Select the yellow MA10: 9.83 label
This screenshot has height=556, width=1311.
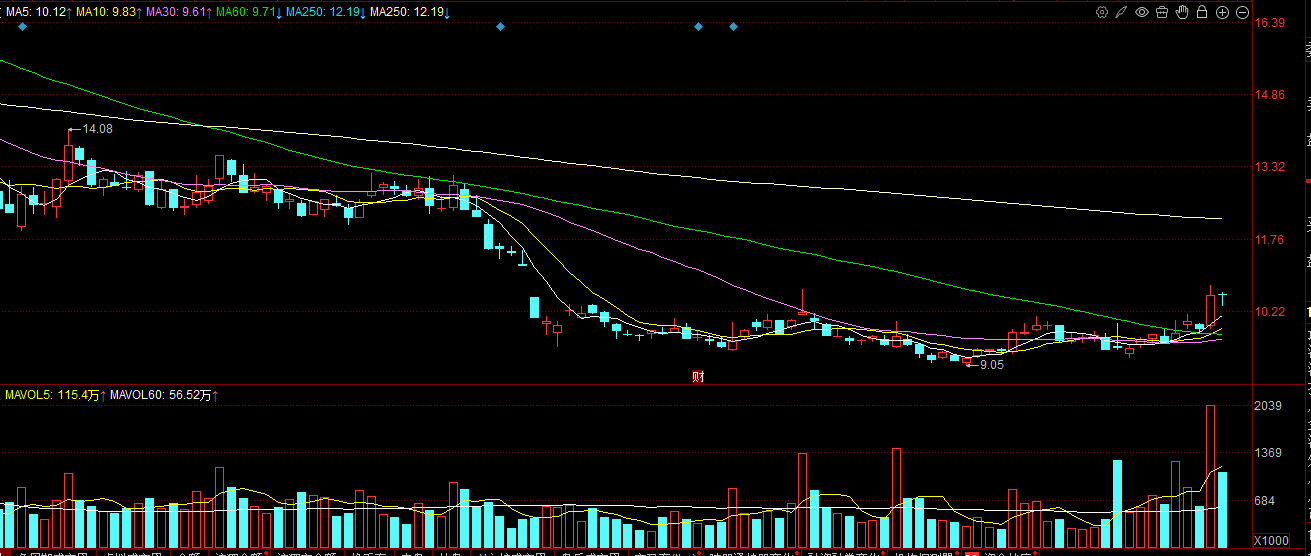point(108,12)
